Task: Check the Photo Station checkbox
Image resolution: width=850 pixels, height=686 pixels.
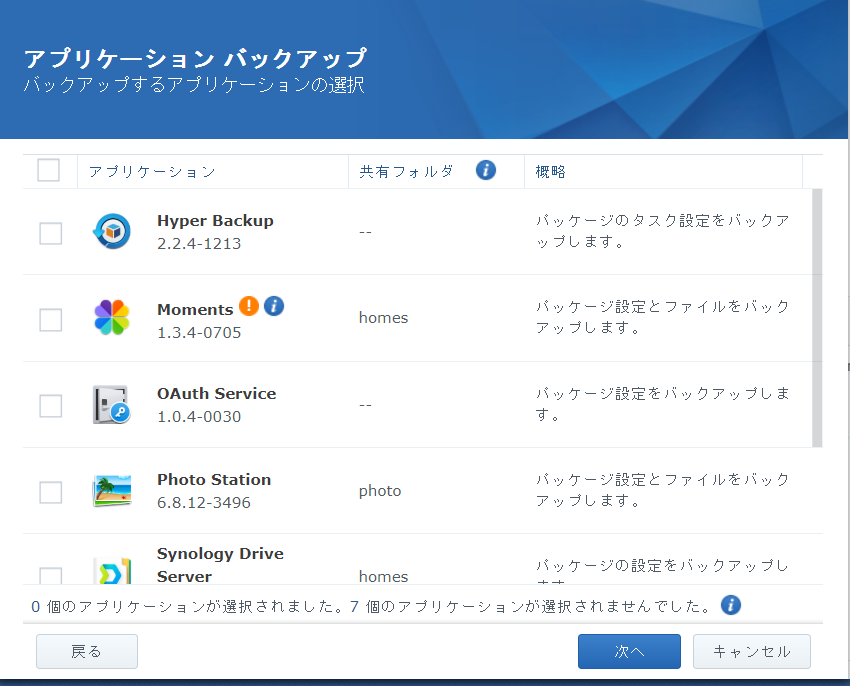Action: point(50,492)
